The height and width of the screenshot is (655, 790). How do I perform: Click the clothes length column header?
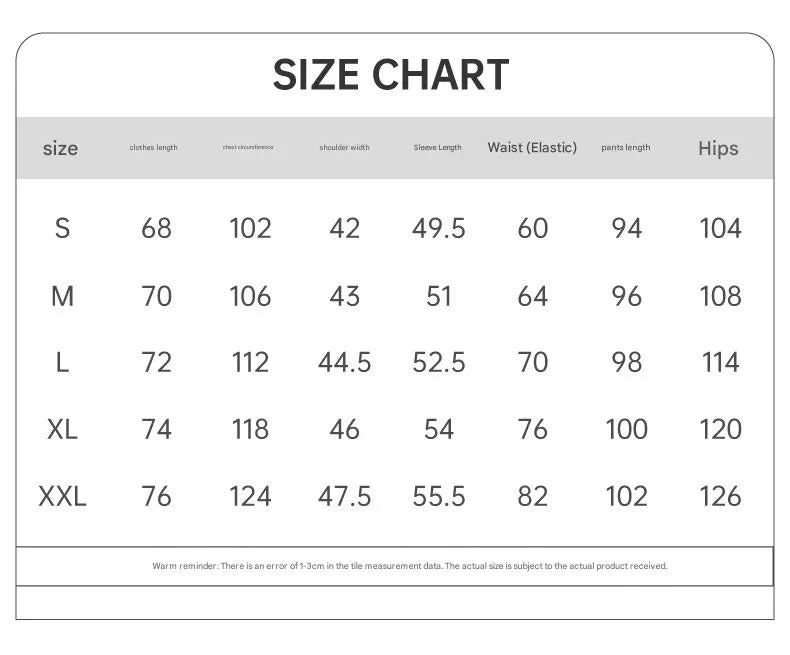click(x=154, y=148)
